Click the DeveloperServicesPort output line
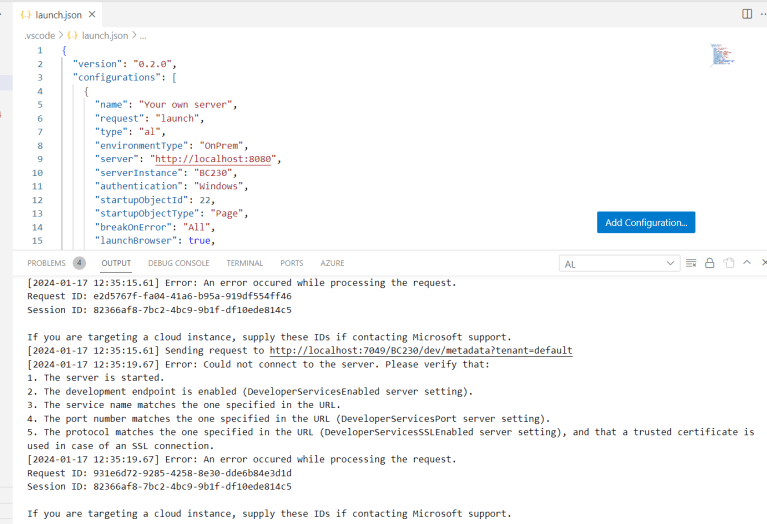The height and width of the screenshot is (524, 767). tap(289, 419)
